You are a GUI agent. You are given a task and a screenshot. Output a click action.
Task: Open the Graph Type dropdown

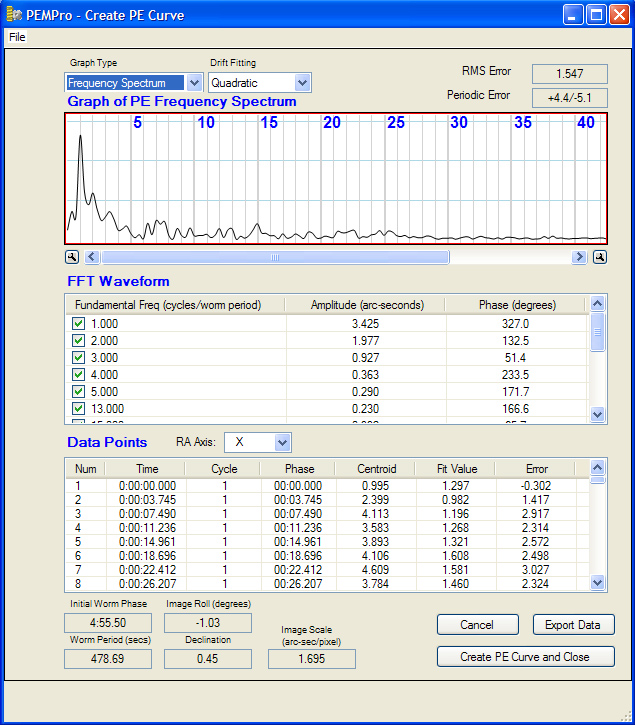click(194, 83)
